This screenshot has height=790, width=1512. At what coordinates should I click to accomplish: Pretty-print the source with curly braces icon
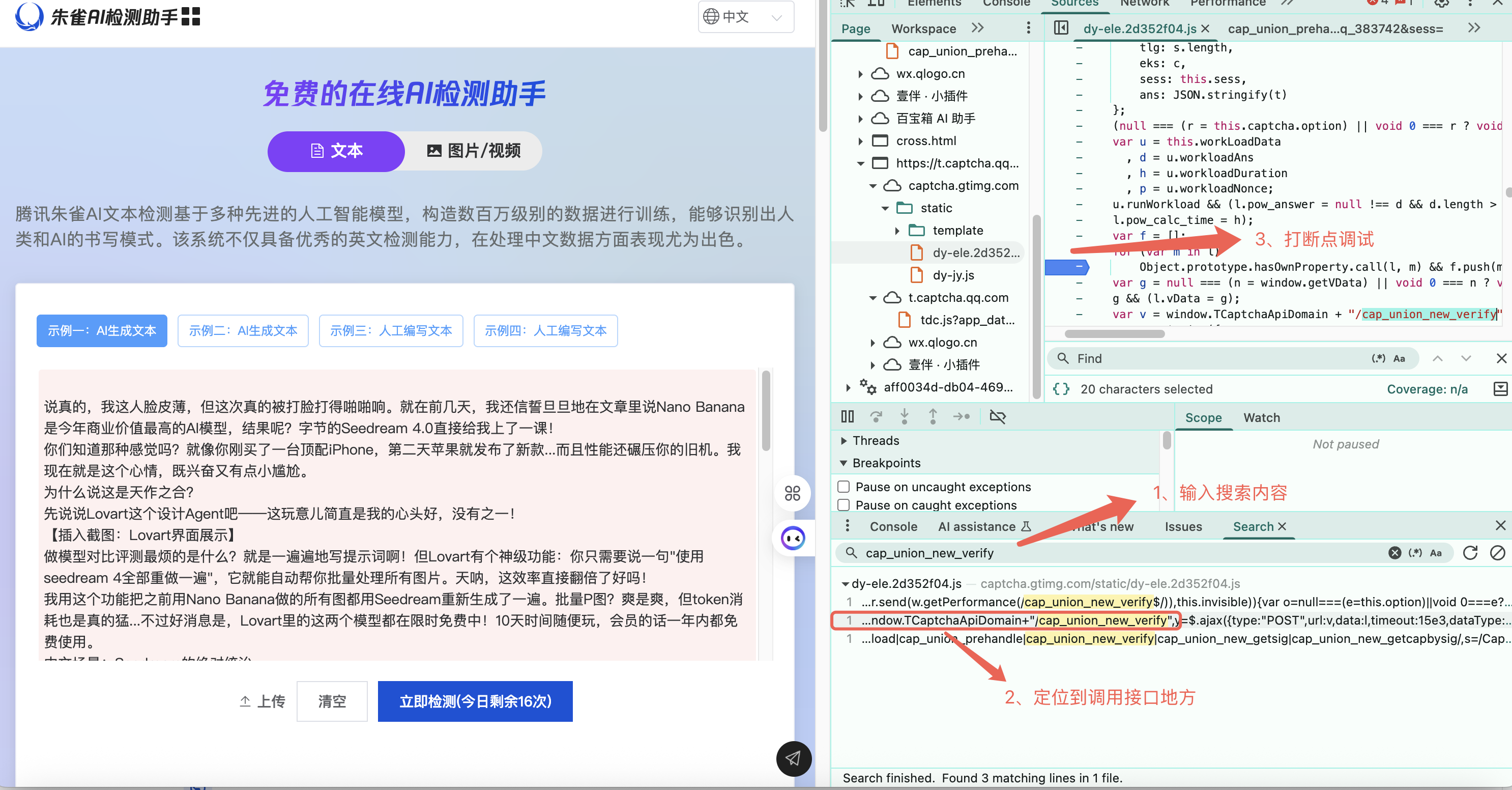(1061, 389)
